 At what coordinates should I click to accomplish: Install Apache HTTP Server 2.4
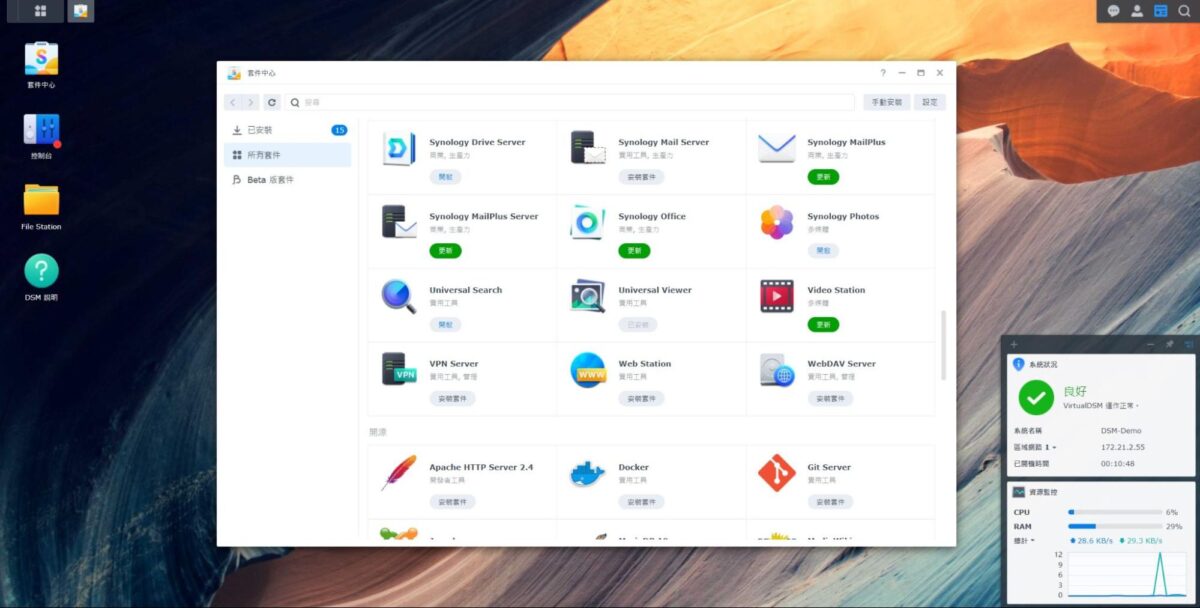pyautogui.click(x=452, y=502)
